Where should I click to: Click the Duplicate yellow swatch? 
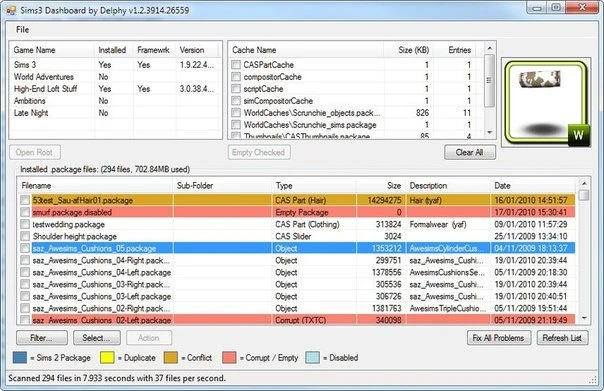(x=107, y=357)
